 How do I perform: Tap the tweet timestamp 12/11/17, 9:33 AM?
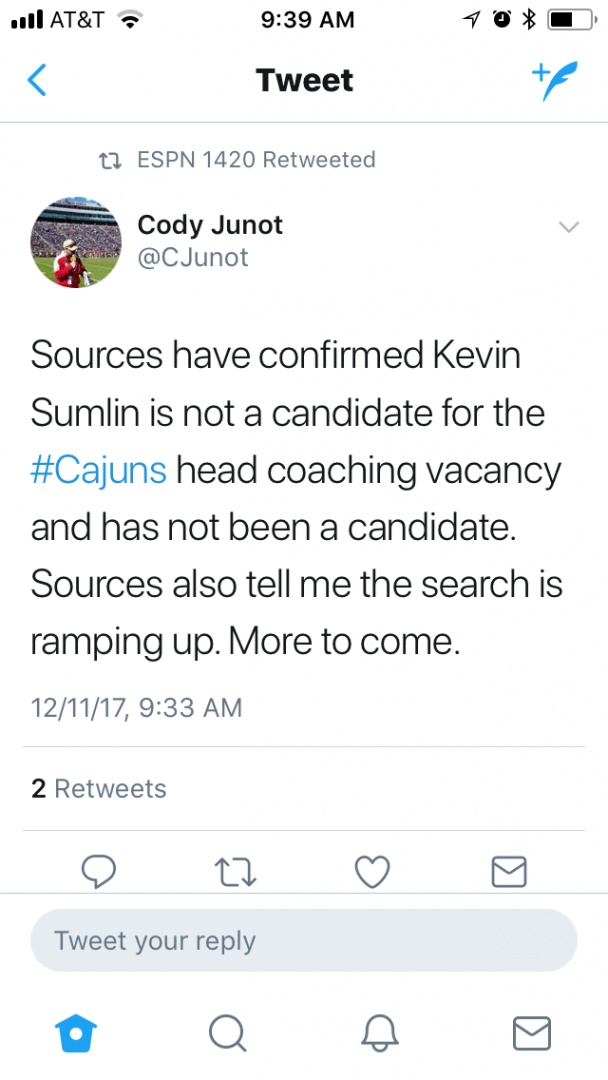[137, 708]
